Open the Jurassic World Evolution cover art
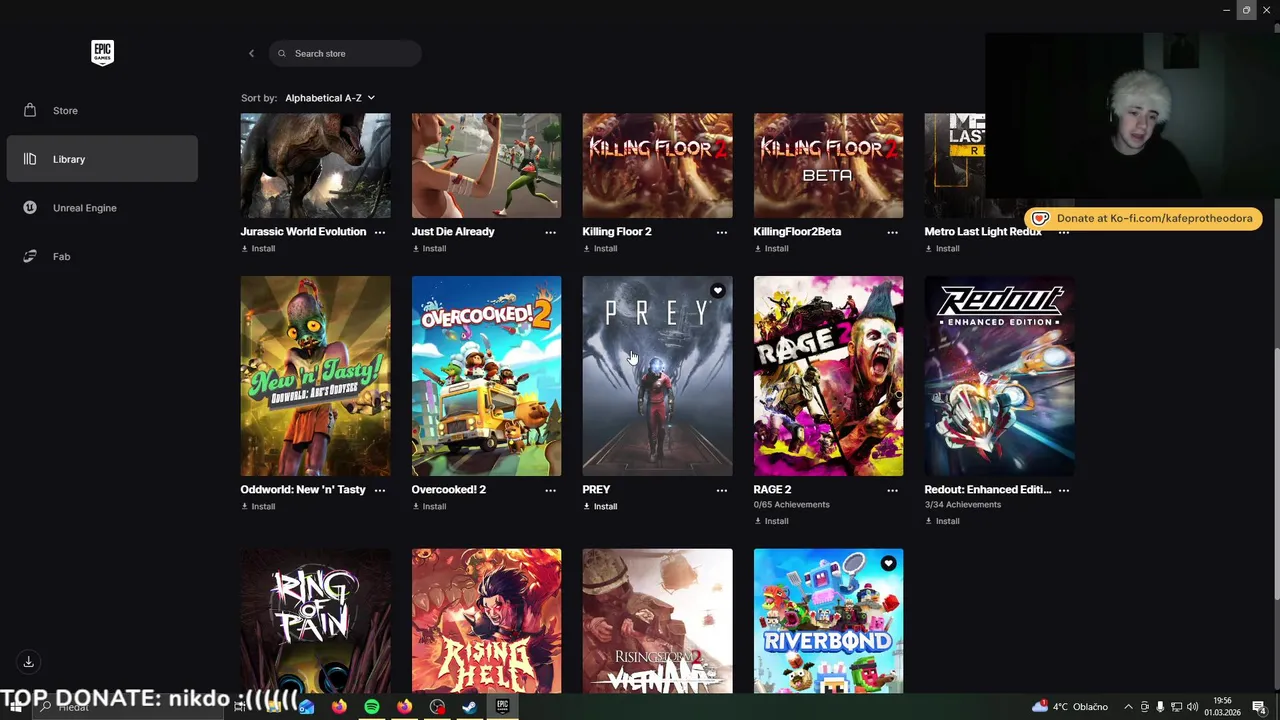This screenshot has width=1280, height=720. 315,165
